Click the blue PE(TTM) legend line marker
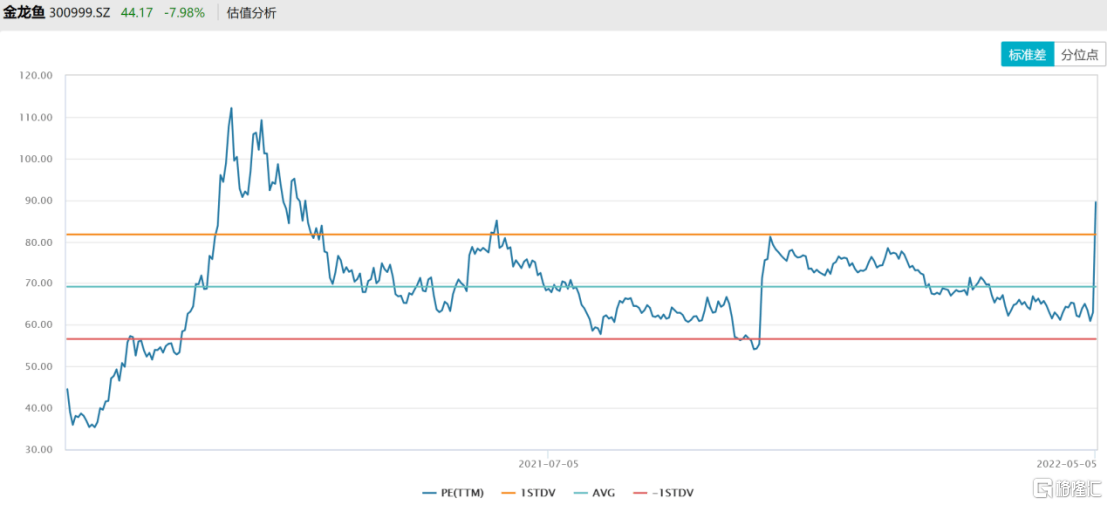This screenshot has width=1108, height=505. (x=430, y=493)
